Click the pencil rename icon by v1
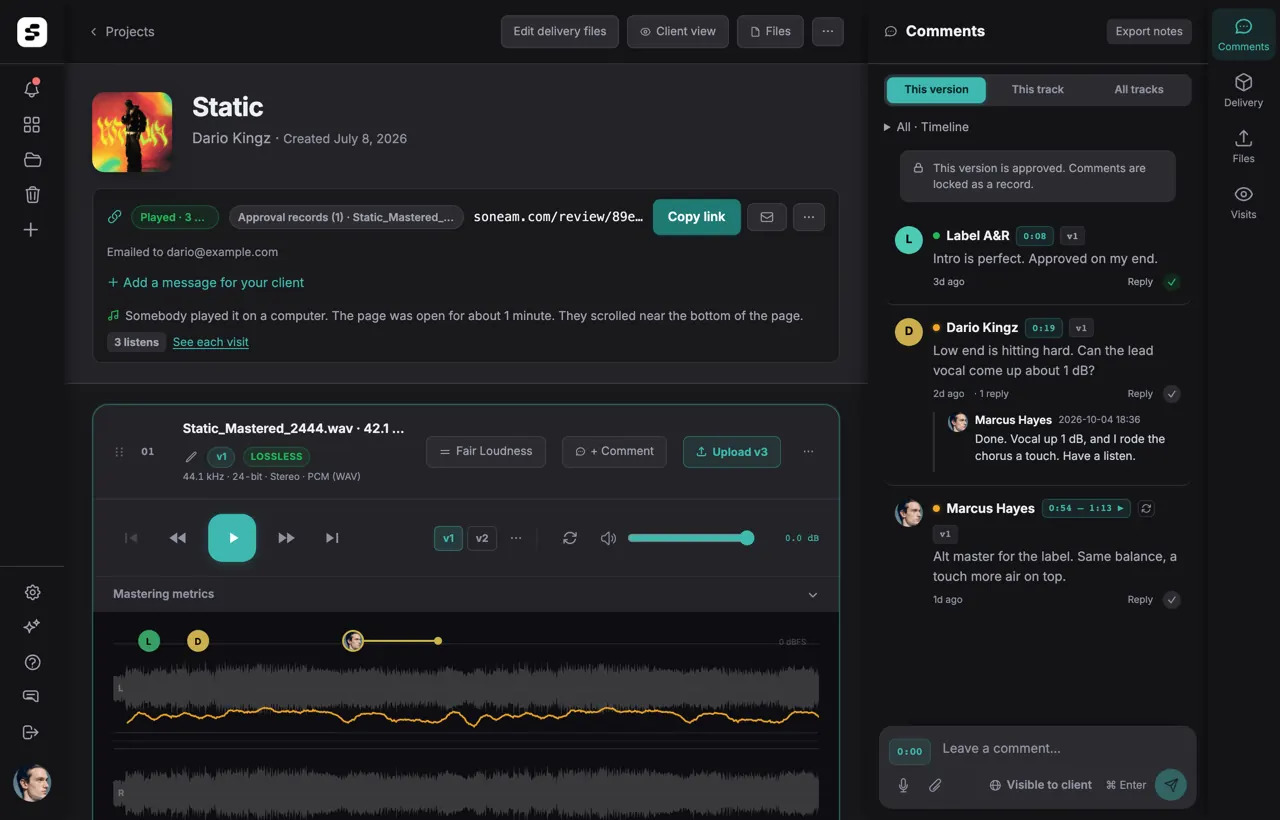Screen dimensions: 1280x820 coord(191,456)
